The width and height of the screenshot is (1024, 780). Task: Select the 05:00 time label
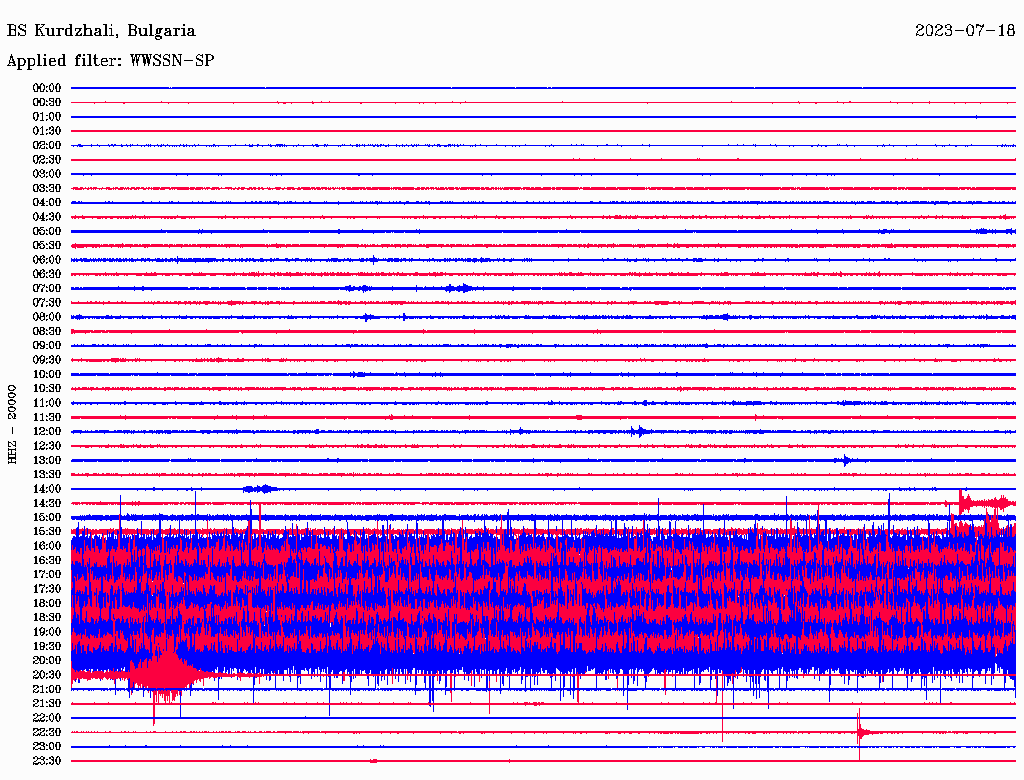point(47,231)
